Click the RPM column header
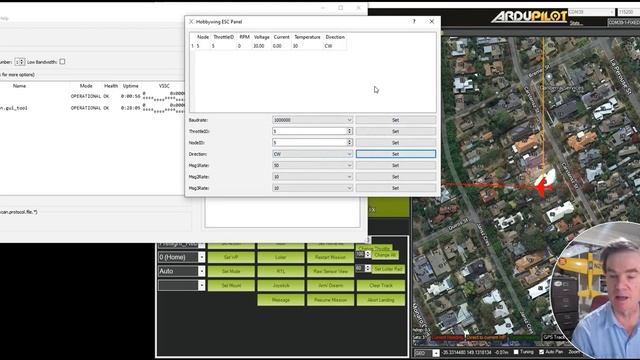 (x=244, y=37)
